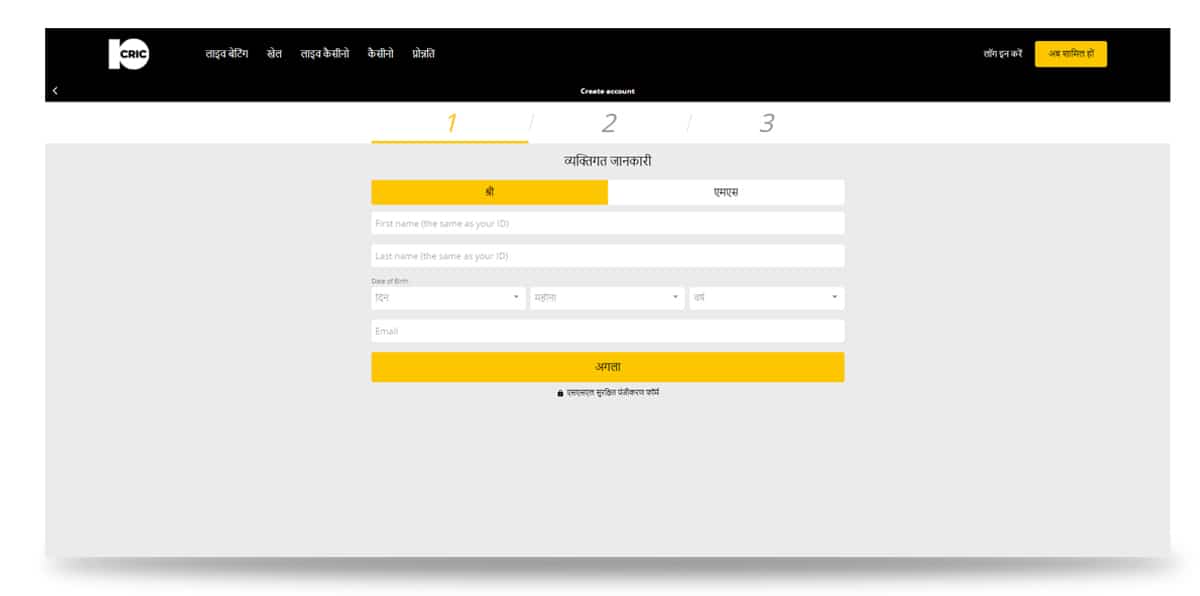Open the 10CRIC logo home link

pyautogui.click(x=128, y=54)
